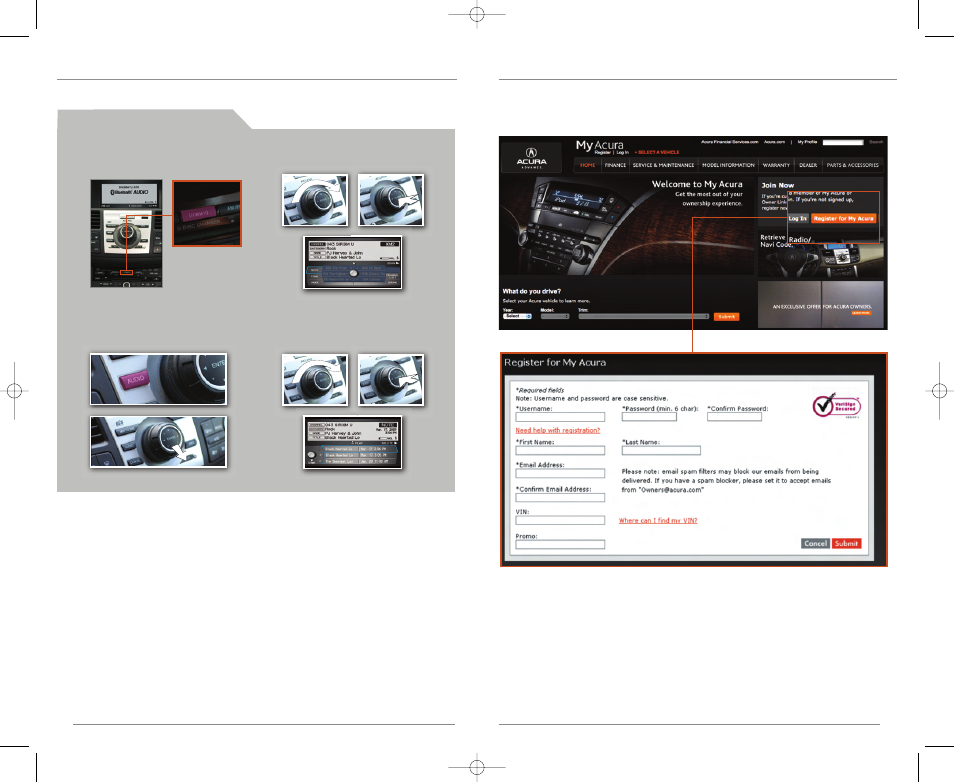Viewport: 954px width, 782px height.
Task: Click the Email Address input field
Action: [560, 473]
